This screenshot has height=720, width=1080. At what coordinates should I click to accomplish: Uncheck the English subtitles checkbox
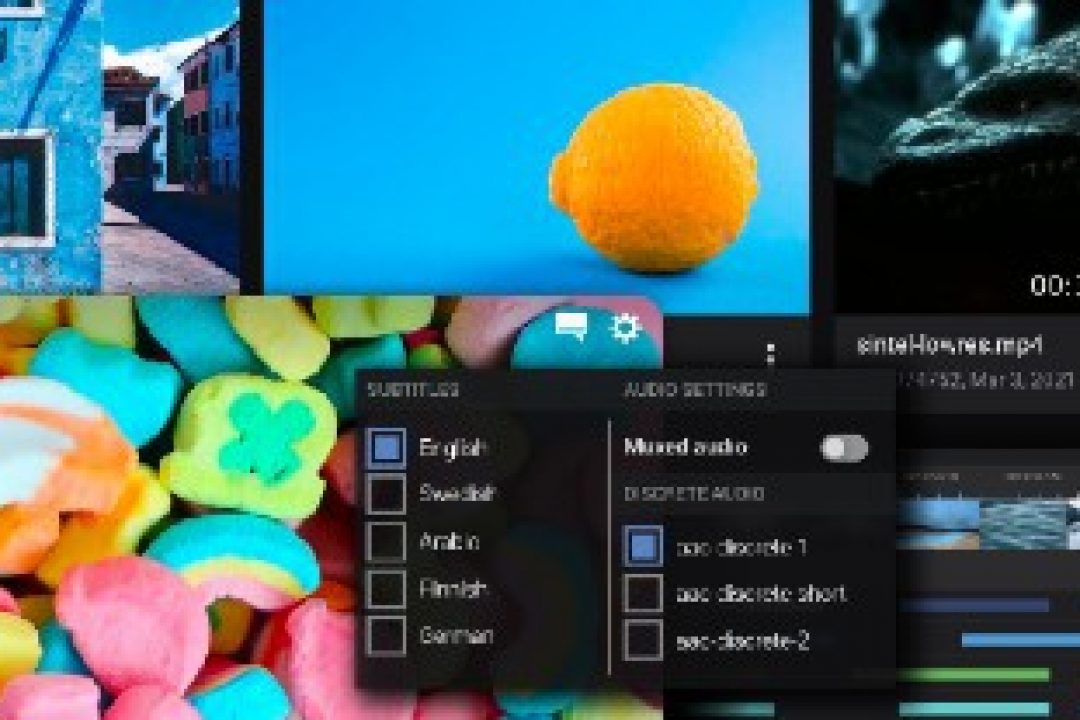[386, 448]
